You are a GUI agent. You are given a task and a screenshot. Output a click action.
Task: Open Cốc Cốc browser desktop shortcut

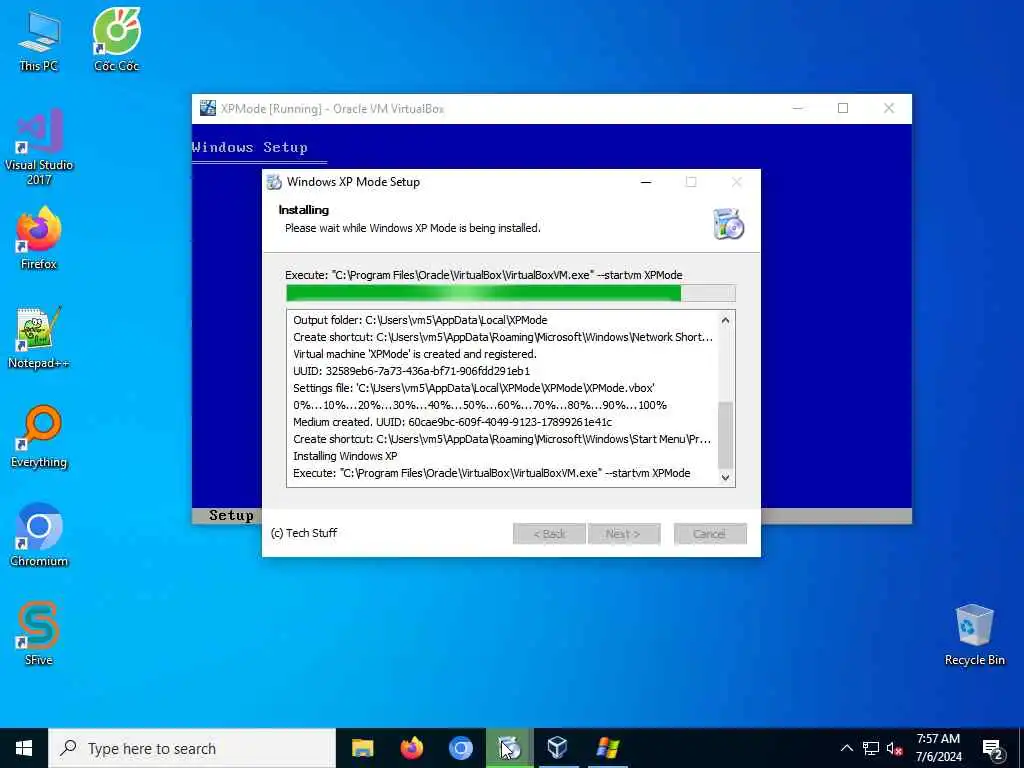click(116, 41)
